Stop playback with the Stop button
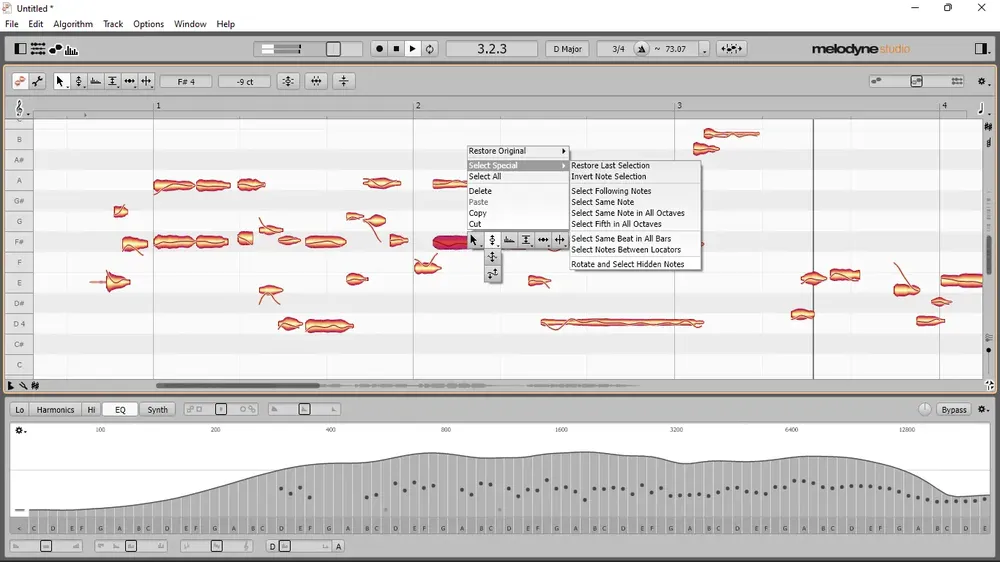This screenshot has height=562, width=1000. 396,48
